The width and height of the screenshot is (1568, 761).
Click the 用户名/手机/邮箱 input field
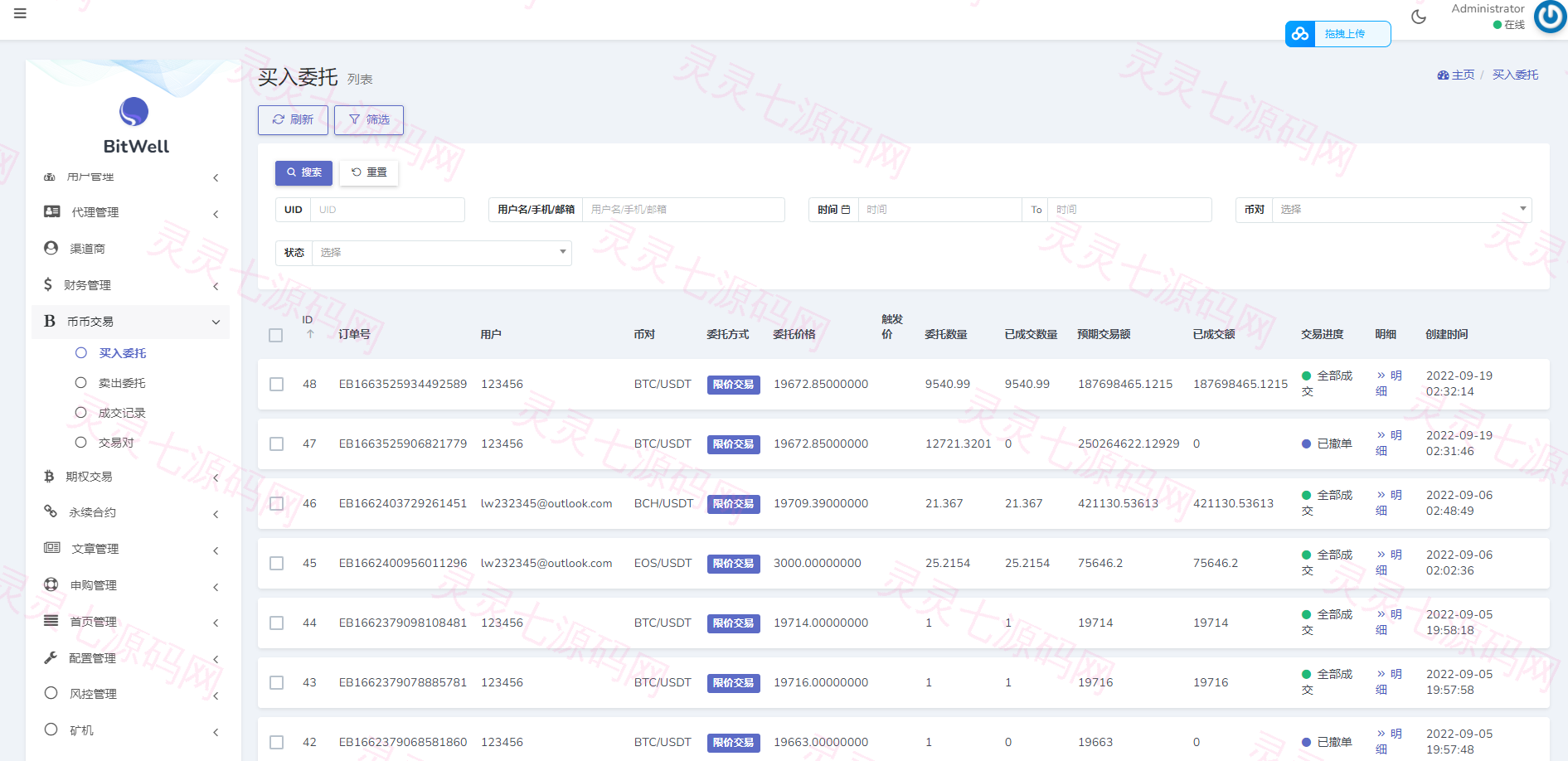(x=683, y=210)
